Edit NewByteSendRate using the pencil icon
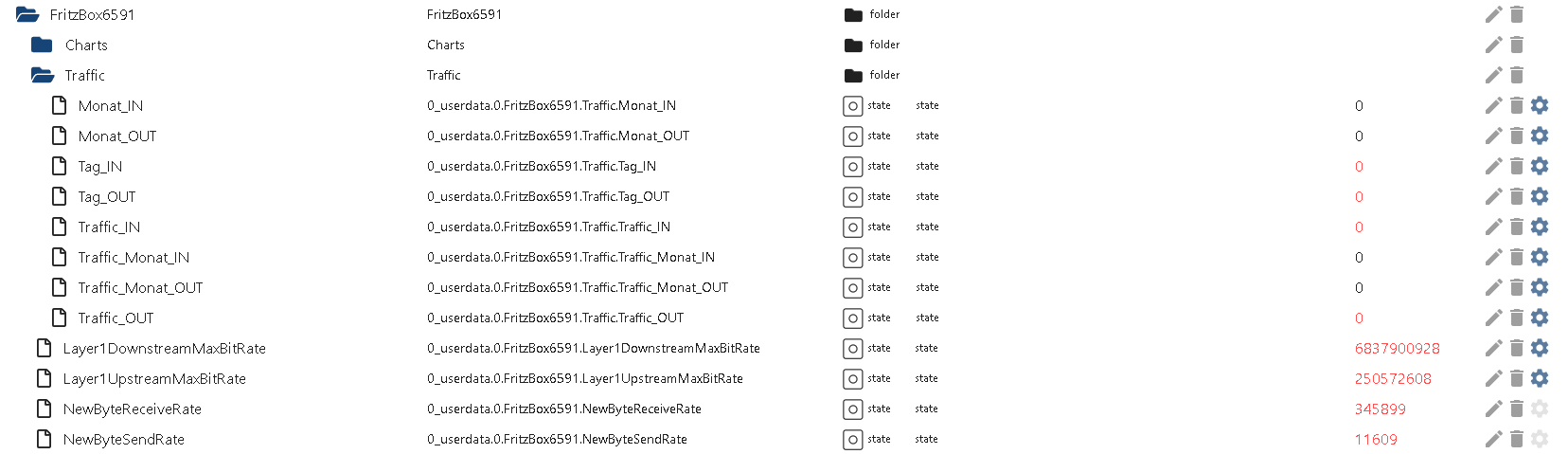This screenshot has height=454, width=1568. point(1493,439)
